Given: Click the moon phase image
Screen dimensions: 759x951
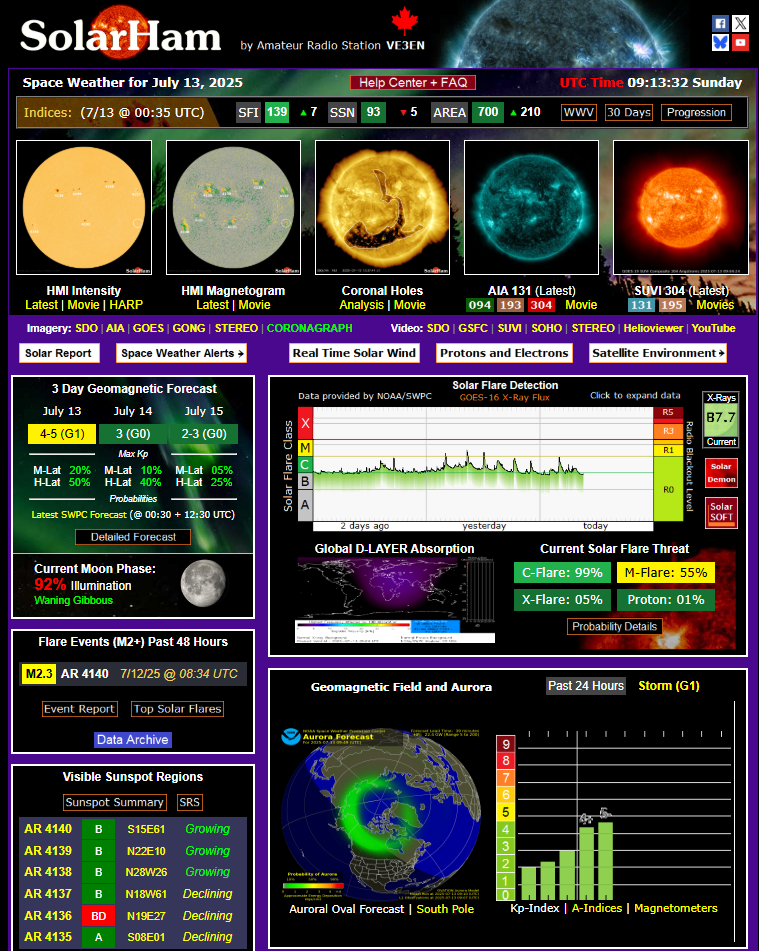Looking at the screenshot, I should [x=203, y=583].
